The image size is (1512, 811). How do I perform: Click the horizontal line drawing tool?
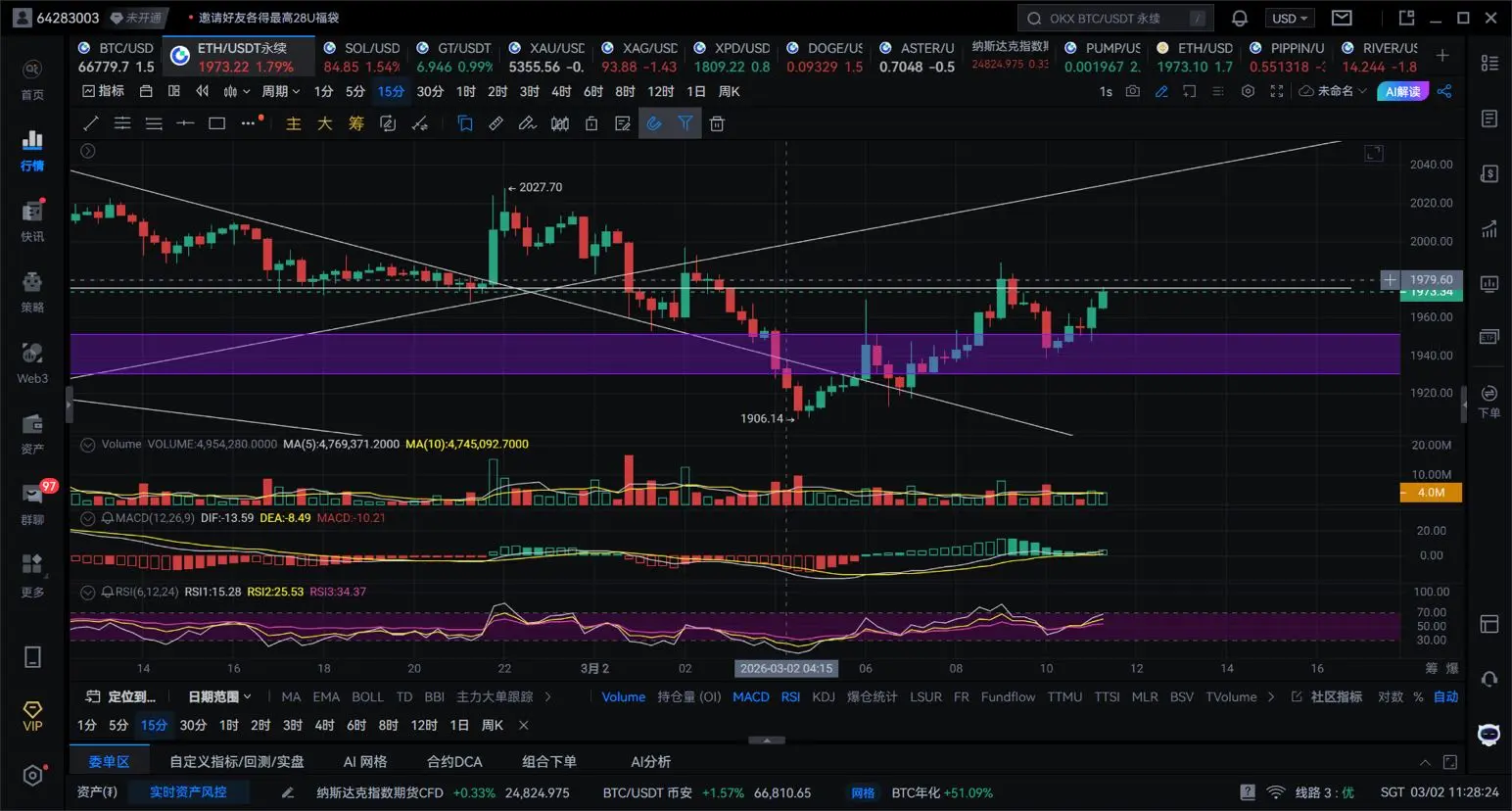click(185, 123)
